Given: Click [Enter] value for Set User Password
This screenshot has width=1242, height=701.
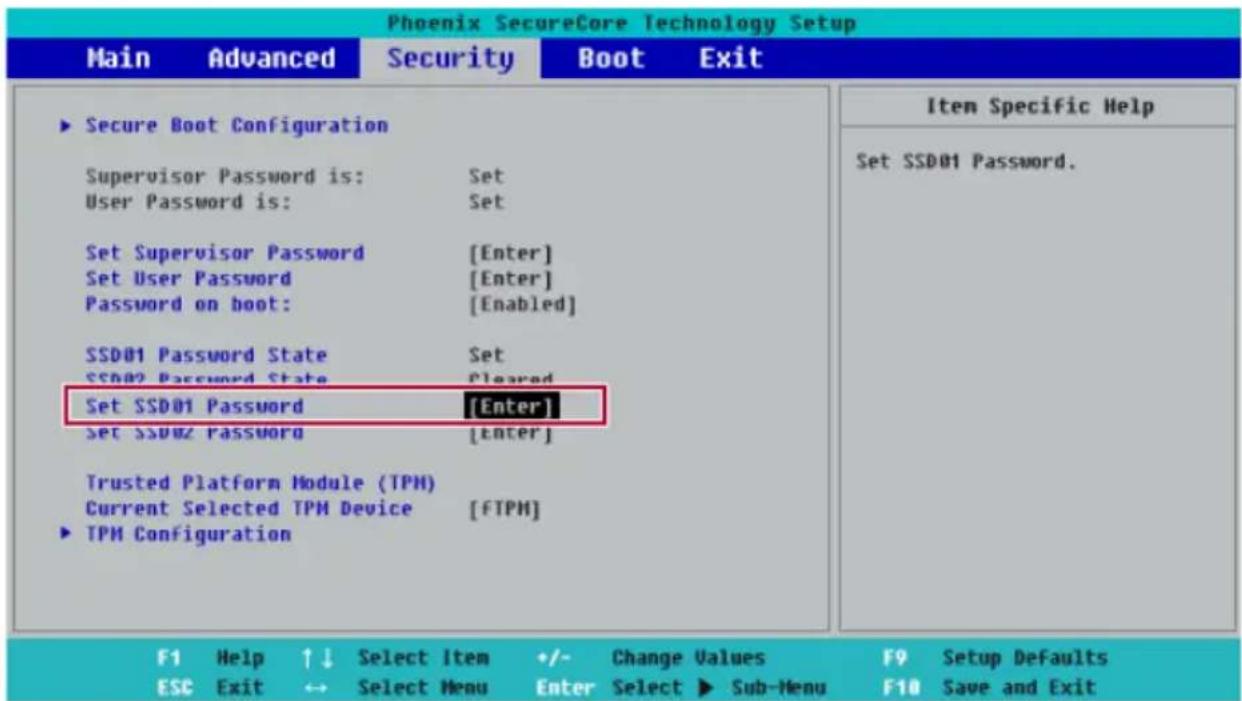Looking at the screenshot, I should [x=511, y=278].
